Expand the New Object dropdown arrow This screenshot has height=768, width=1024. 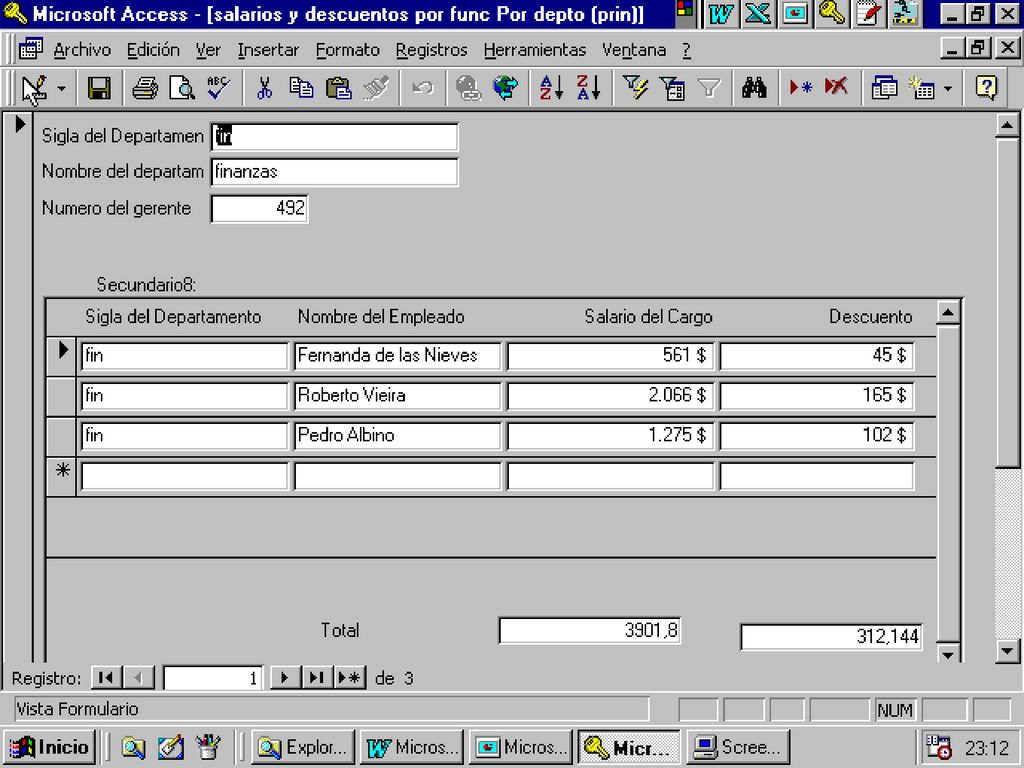[948, 88]
